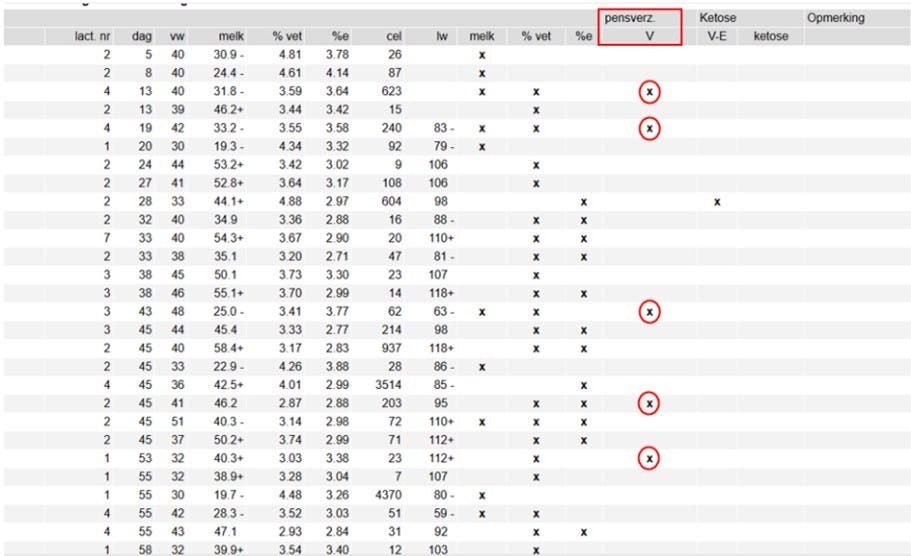
Task: Select the 'Opmerking' column header
Action: pos(835,18)
